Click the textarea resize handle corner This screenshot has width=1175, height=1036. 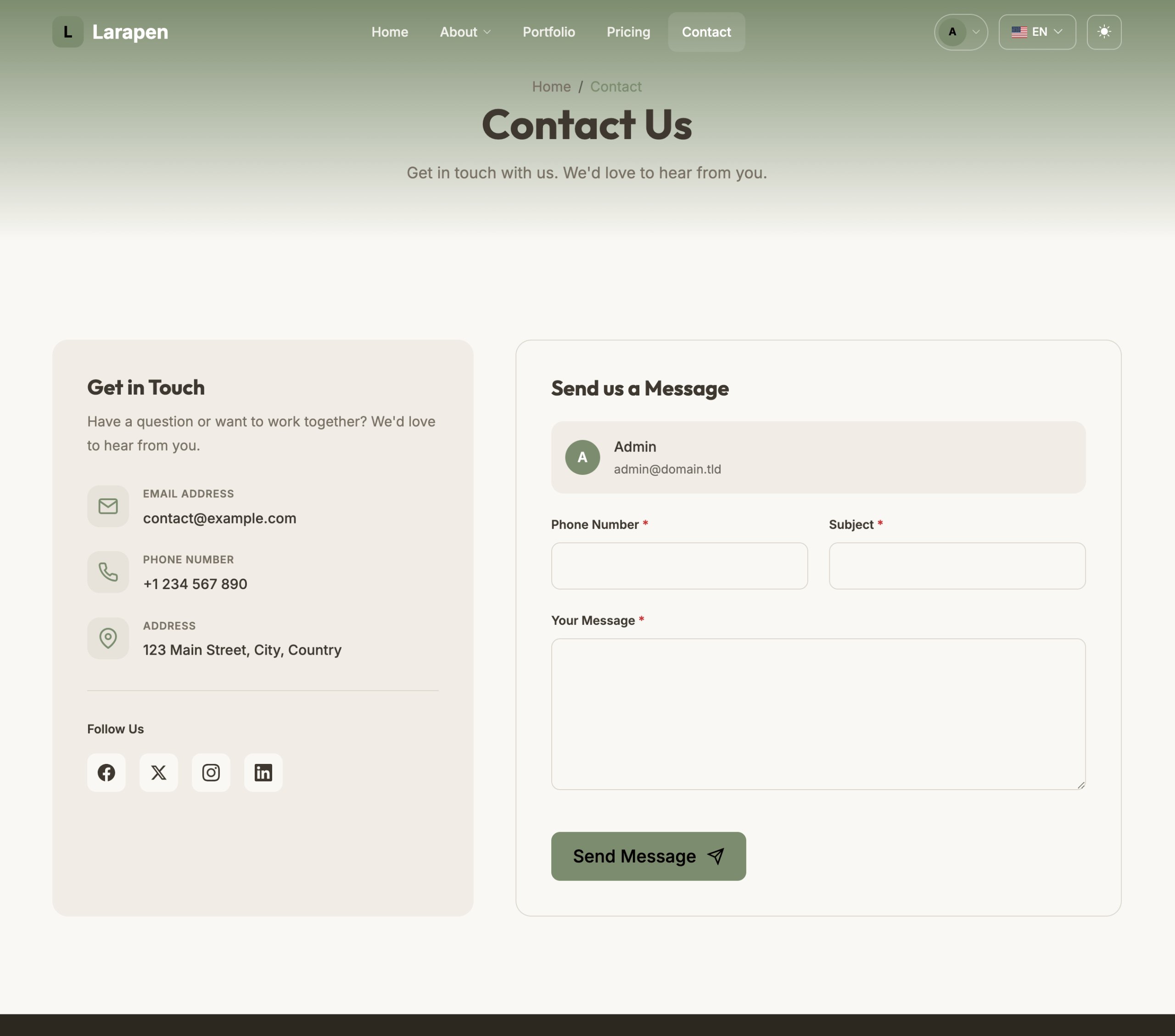[x=1081, y=785]
